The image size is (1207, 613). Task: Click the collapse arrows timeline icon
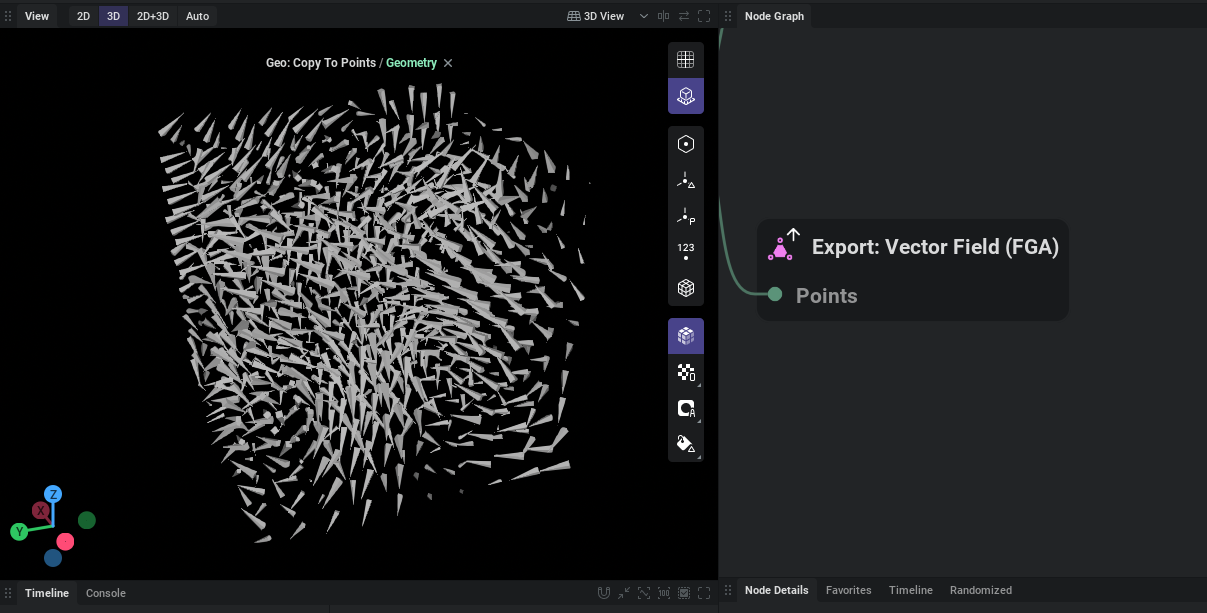tap(624, 592)
